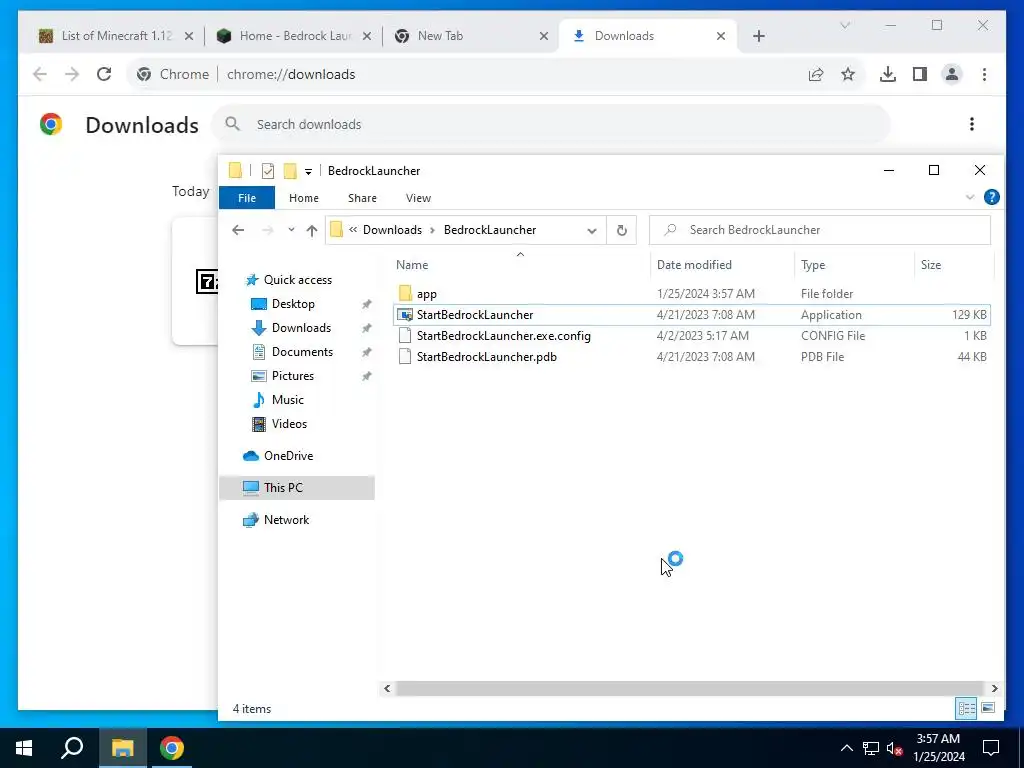Close the New Tab tab
The image size is (1024, 768).
(x=543, y=36)
